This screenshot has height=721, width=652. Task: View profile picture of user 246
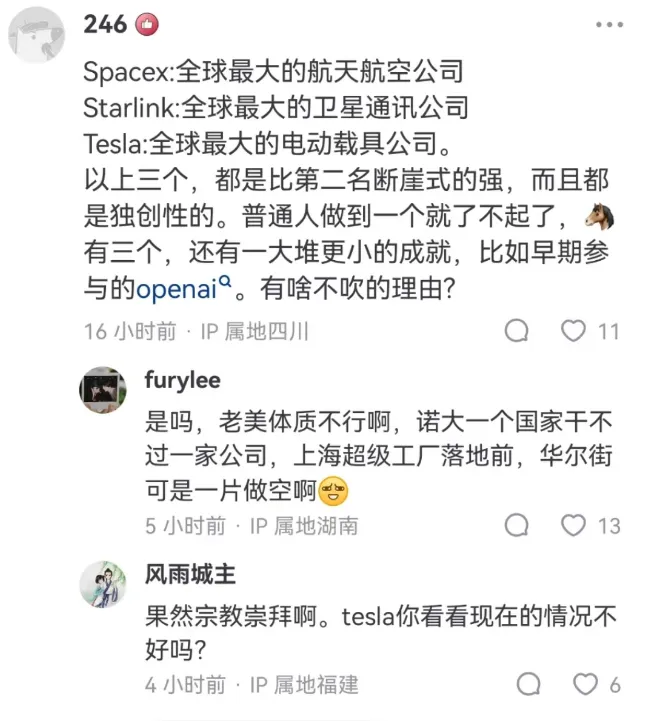pyautogui.click(x=37, y=35)
